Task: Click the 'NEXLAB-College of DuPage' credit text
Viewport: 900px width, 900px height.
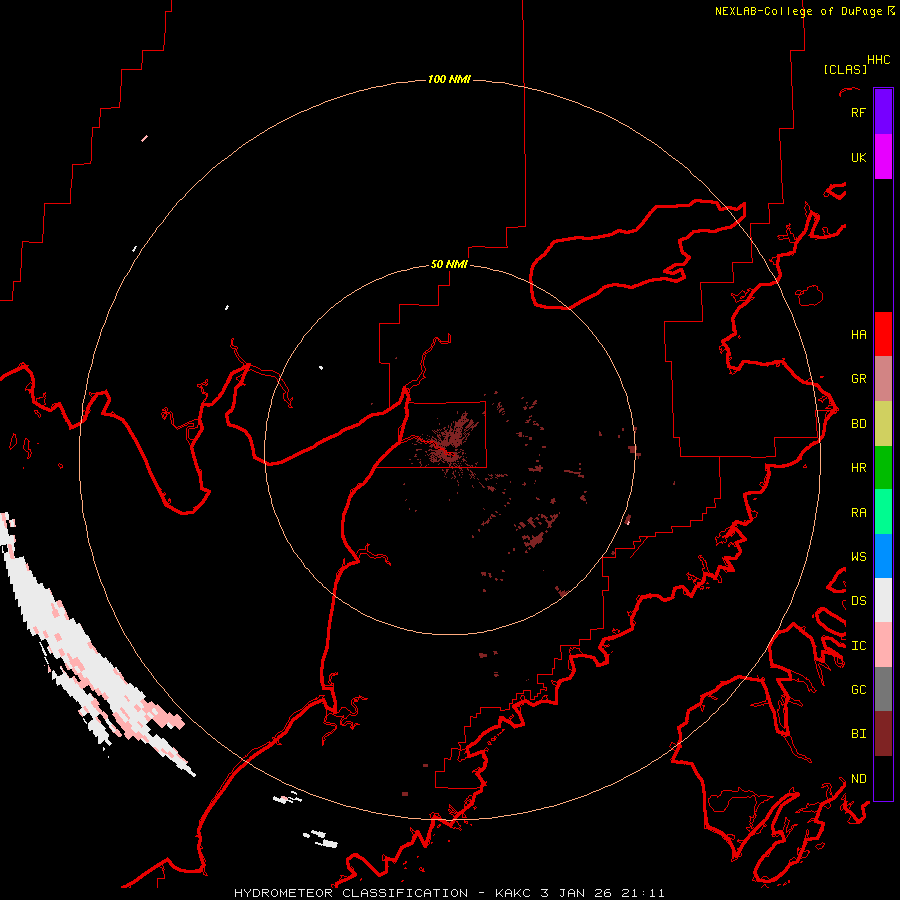Action: tap(798, 11)
